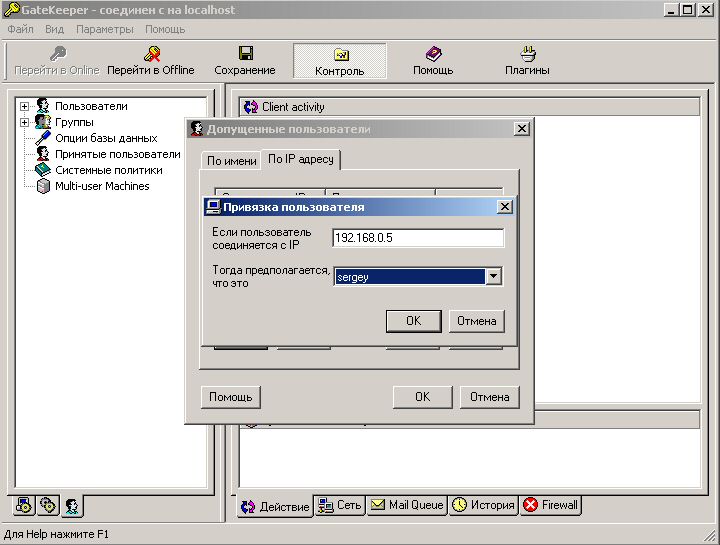Open the Вид menu
Viewport: 720px width, 545px height.
(55, 29)
